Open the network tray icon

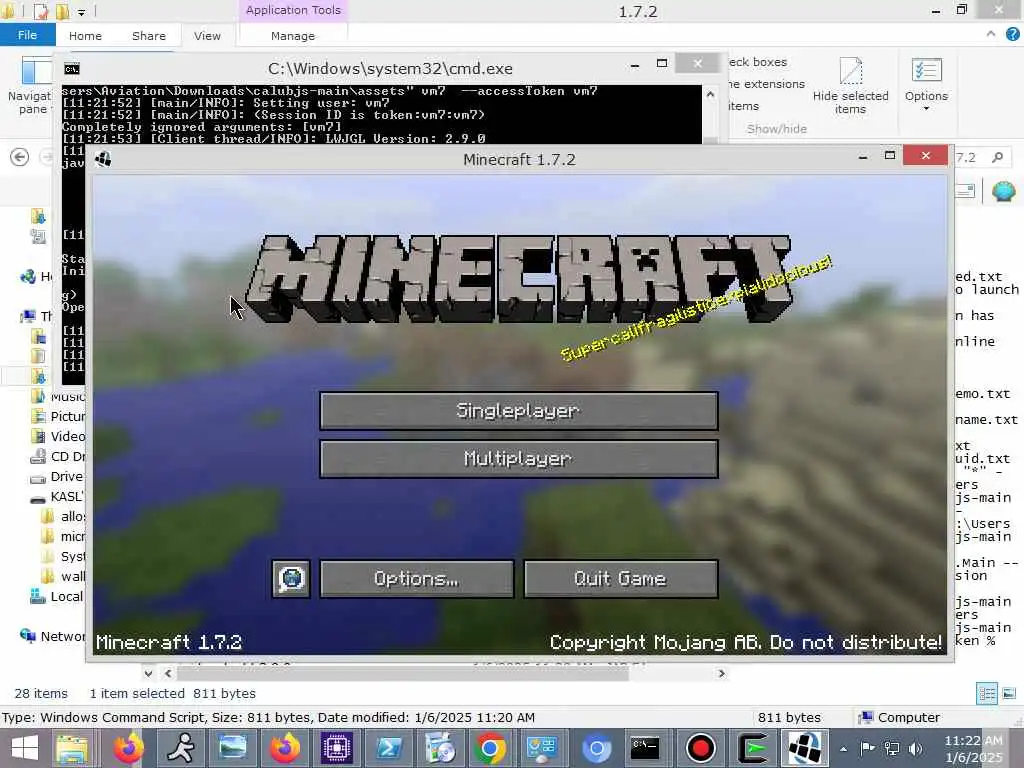pyautogui.click(x=891, y=748)
